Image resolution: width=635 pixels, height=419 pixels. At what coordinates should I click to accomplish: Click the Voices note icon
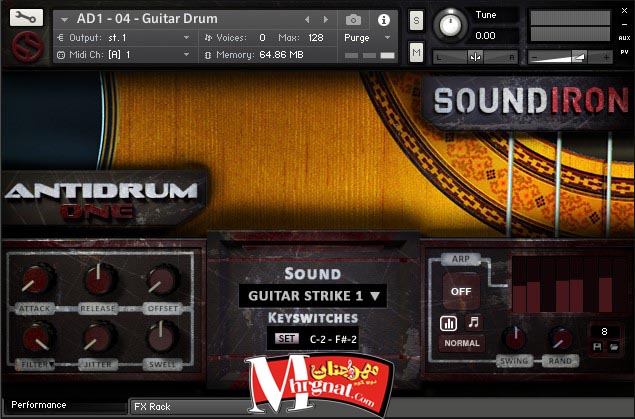click(208, 38)
